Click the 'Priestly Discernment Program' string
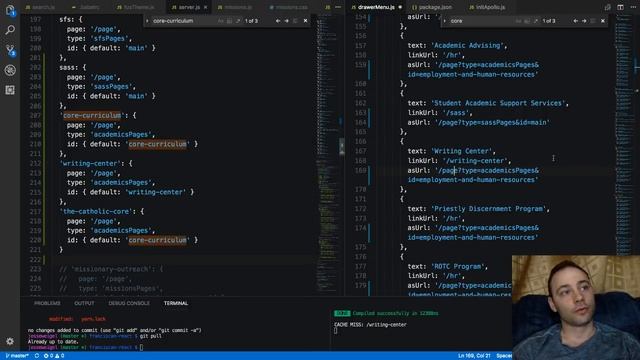The height and width of the screenshot is (360, 640). pos(490,209)
